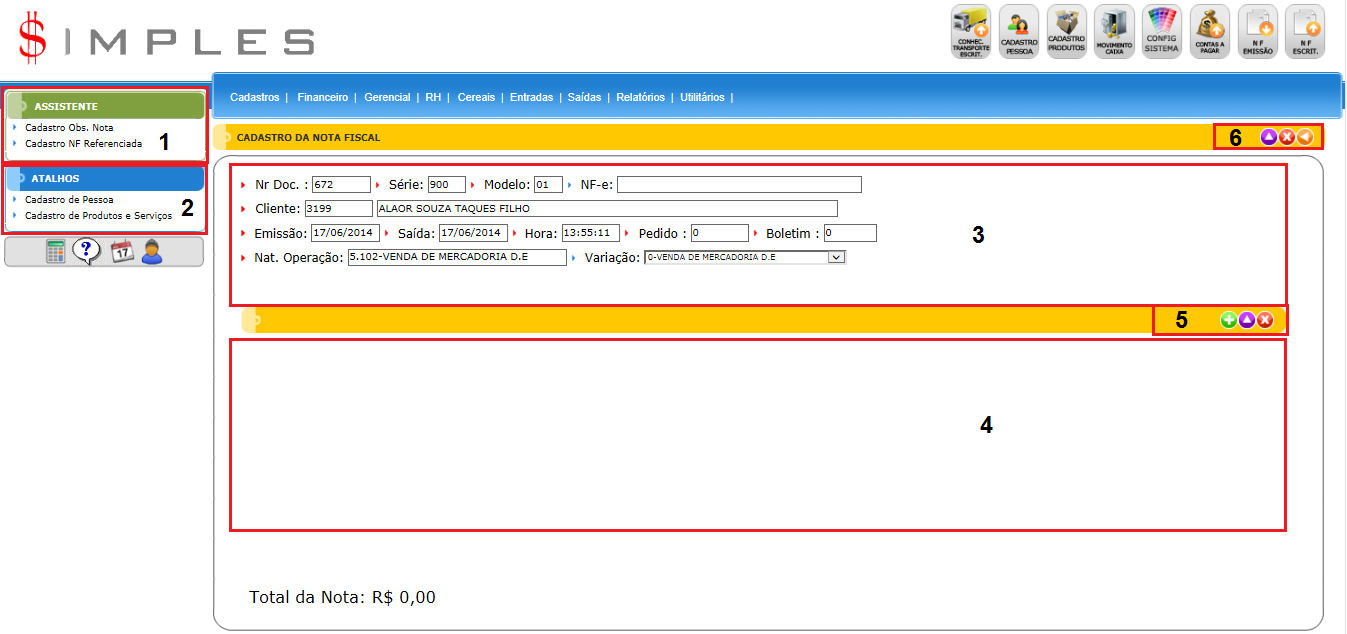
Task: Expand the Variação dropdown
Action: point(837,257)
